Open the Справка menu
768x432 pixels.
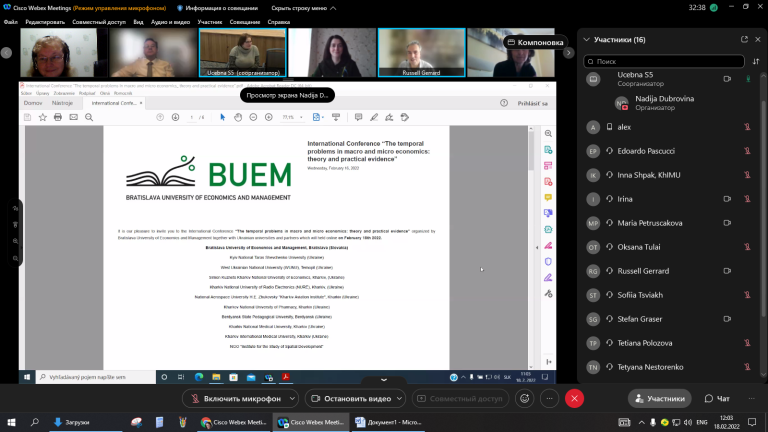(x=279, y=22)
